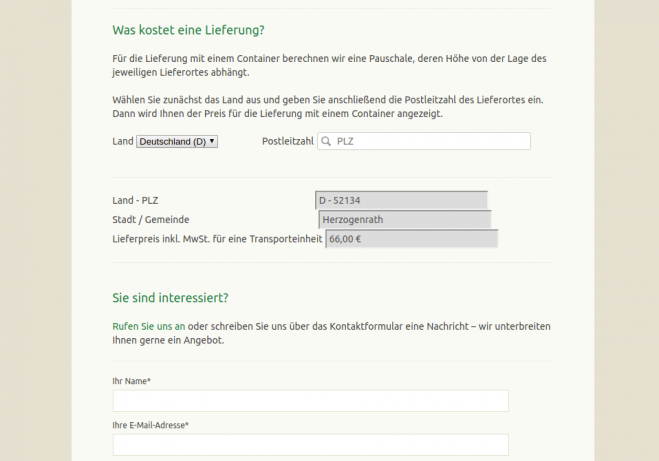
Task: Click the 'Ihre E-Mail-Adresse*' form label
Action: [x=151, y=425]
